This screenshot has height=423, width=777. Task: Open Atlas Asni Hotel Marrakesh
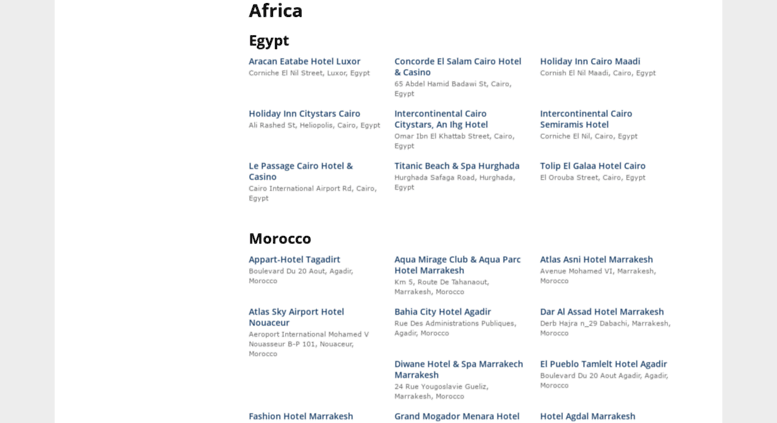point(596,260)
